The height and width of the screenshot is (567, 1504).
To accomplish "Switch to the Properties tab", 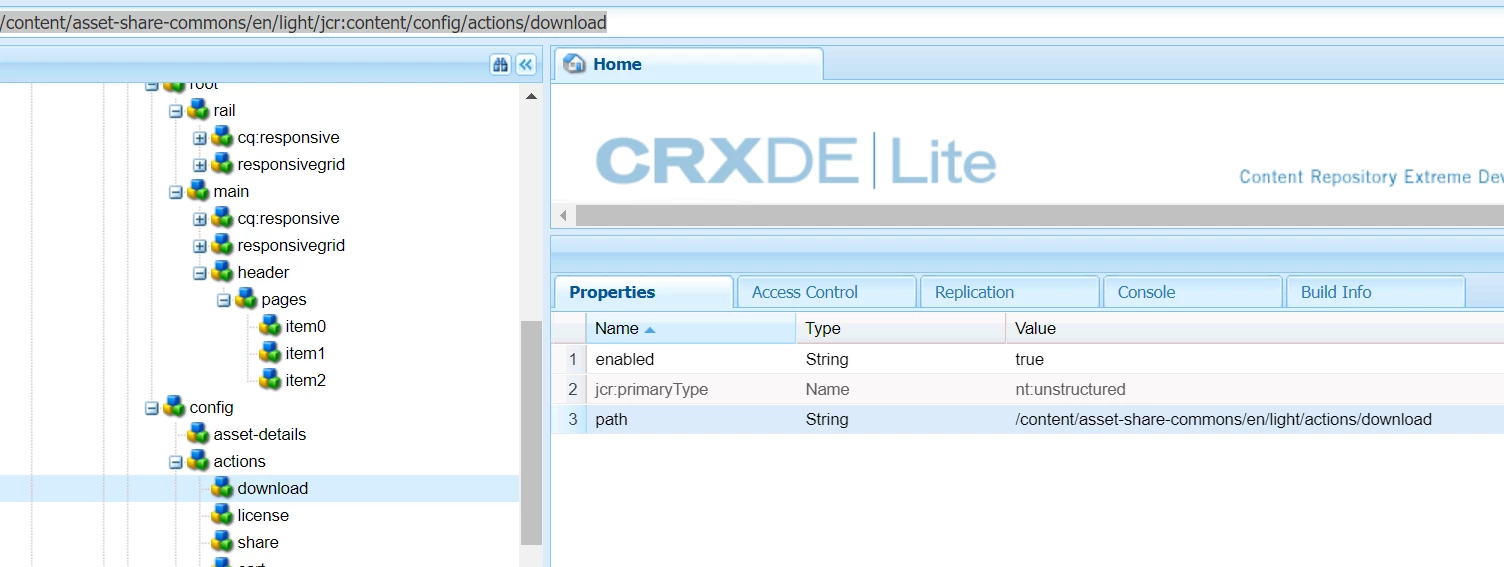I will (x=643, y=292).
